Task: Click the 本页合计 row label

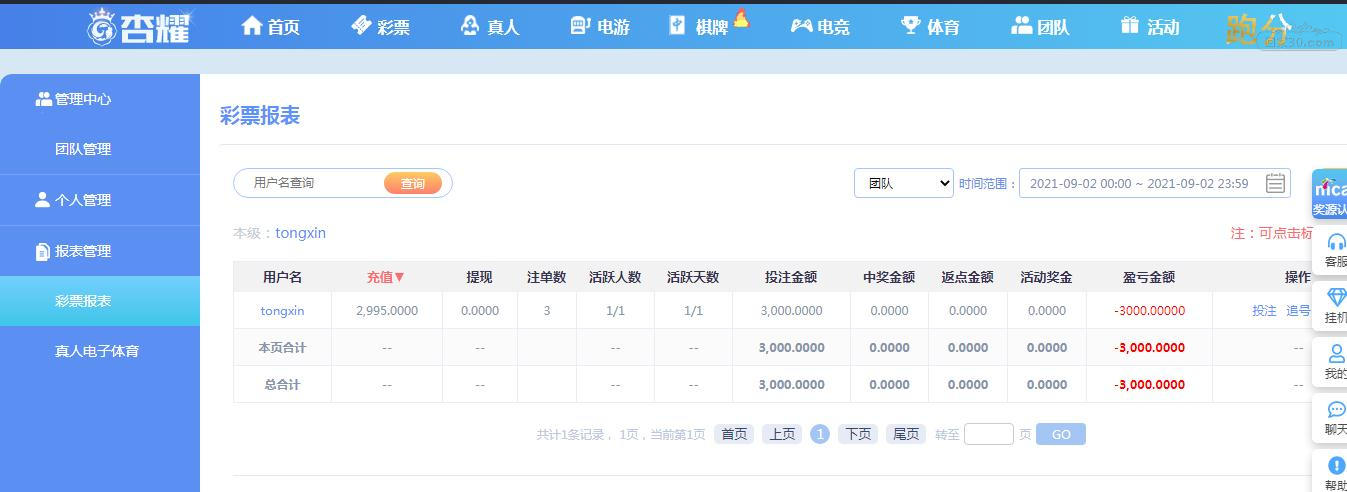Action: tap(282, 348)
